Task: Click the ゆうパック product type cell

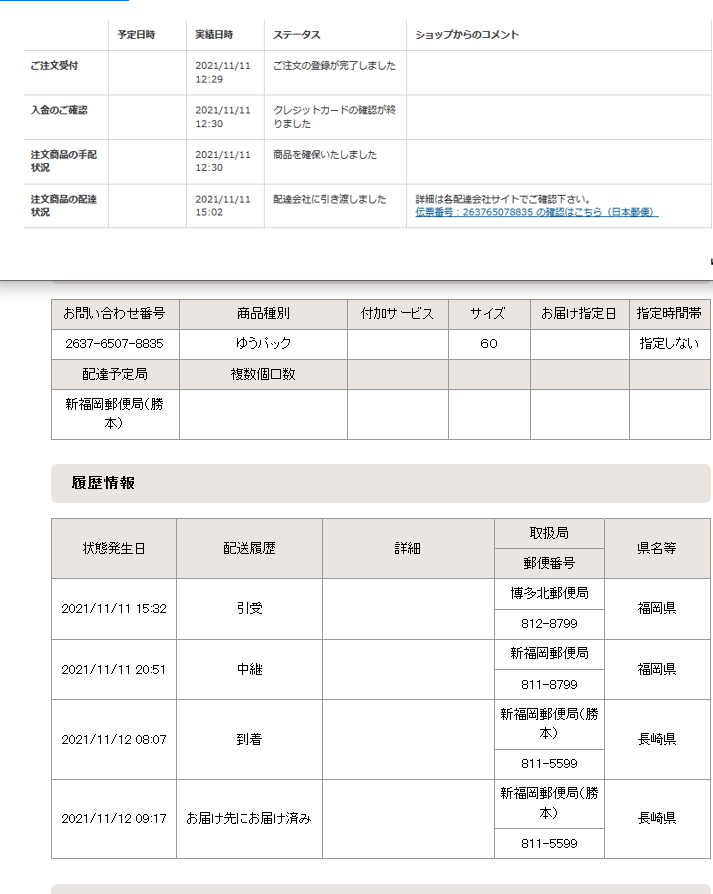Action: tap(263, 344)
